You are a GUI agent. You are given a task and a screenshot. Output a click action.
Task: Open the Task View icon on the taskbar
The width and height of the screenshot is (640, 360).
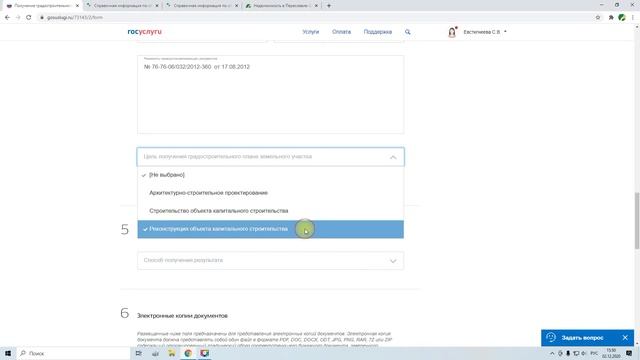click(139, 353)
